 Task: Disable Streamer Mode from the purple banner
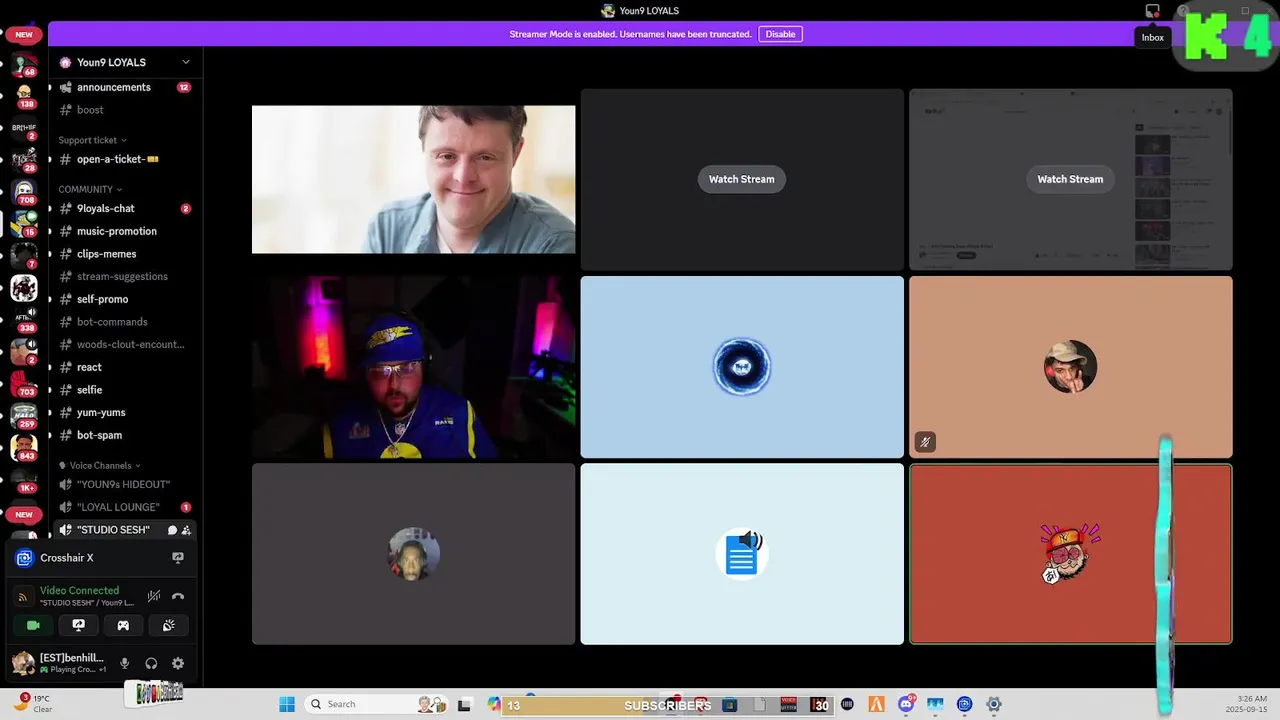(x=780, y=34)
